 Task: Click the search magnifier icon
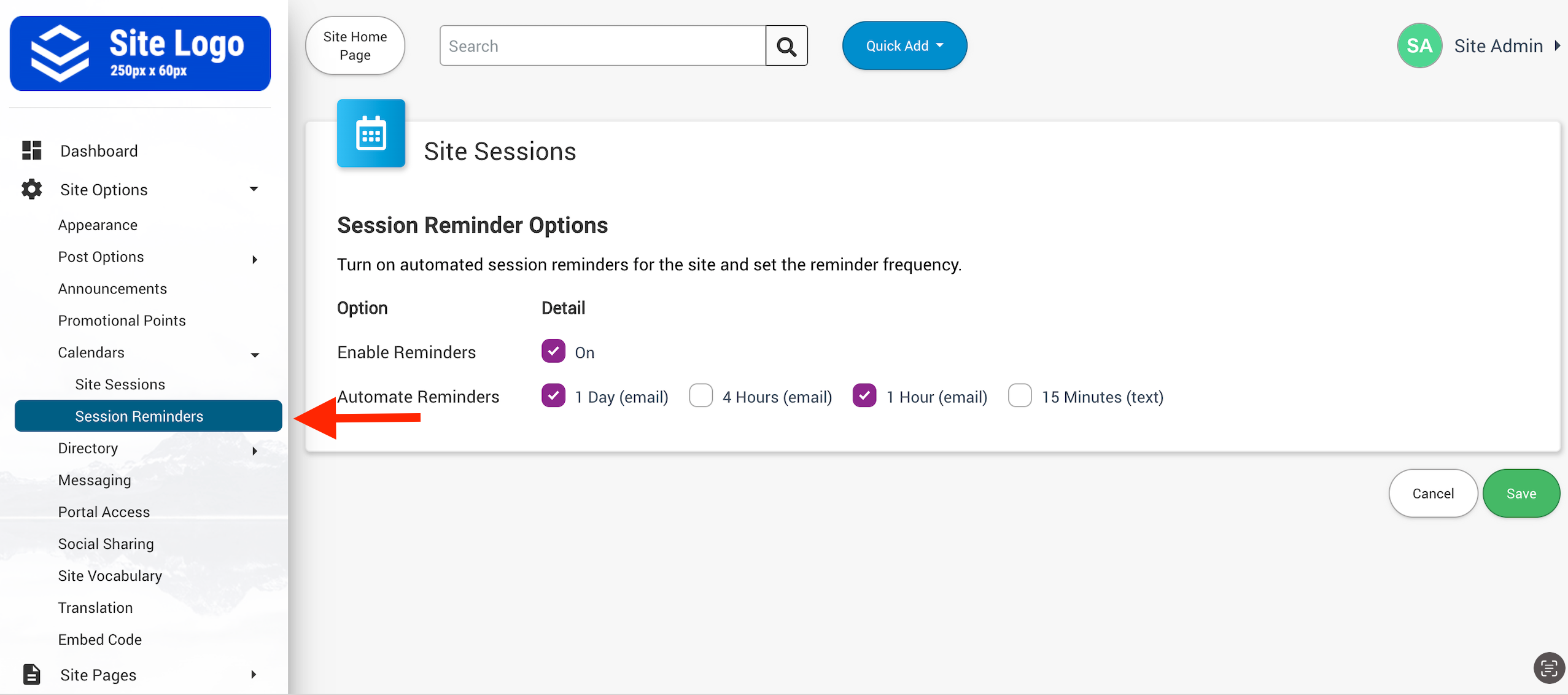[786, 46]
